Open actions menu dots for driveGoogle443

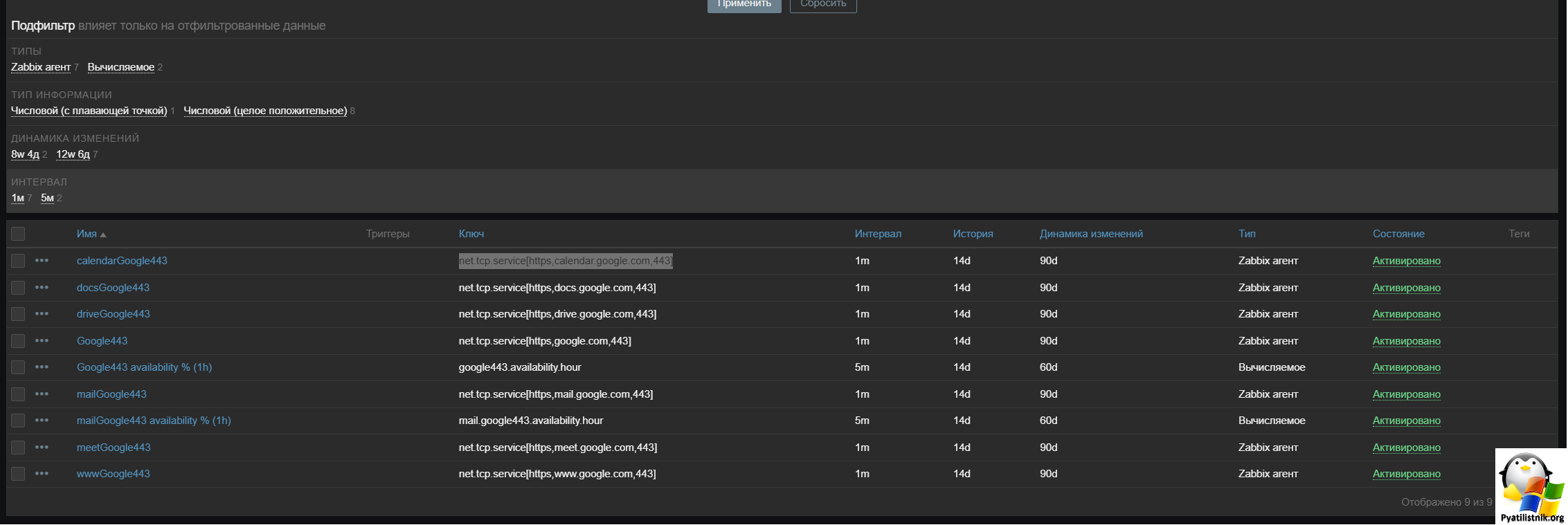[42, 314]
